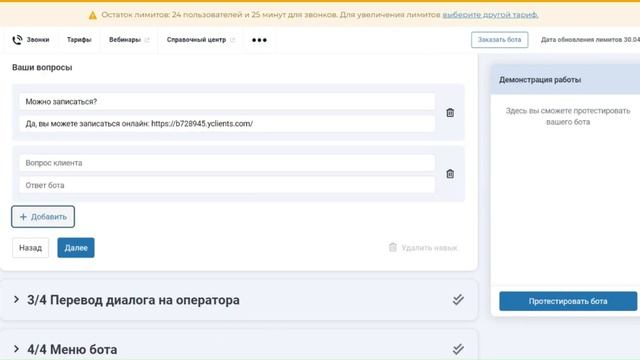Open the Тарифы menu item
Viewport: 640px width, 360px height.
(x=79, y=40)
